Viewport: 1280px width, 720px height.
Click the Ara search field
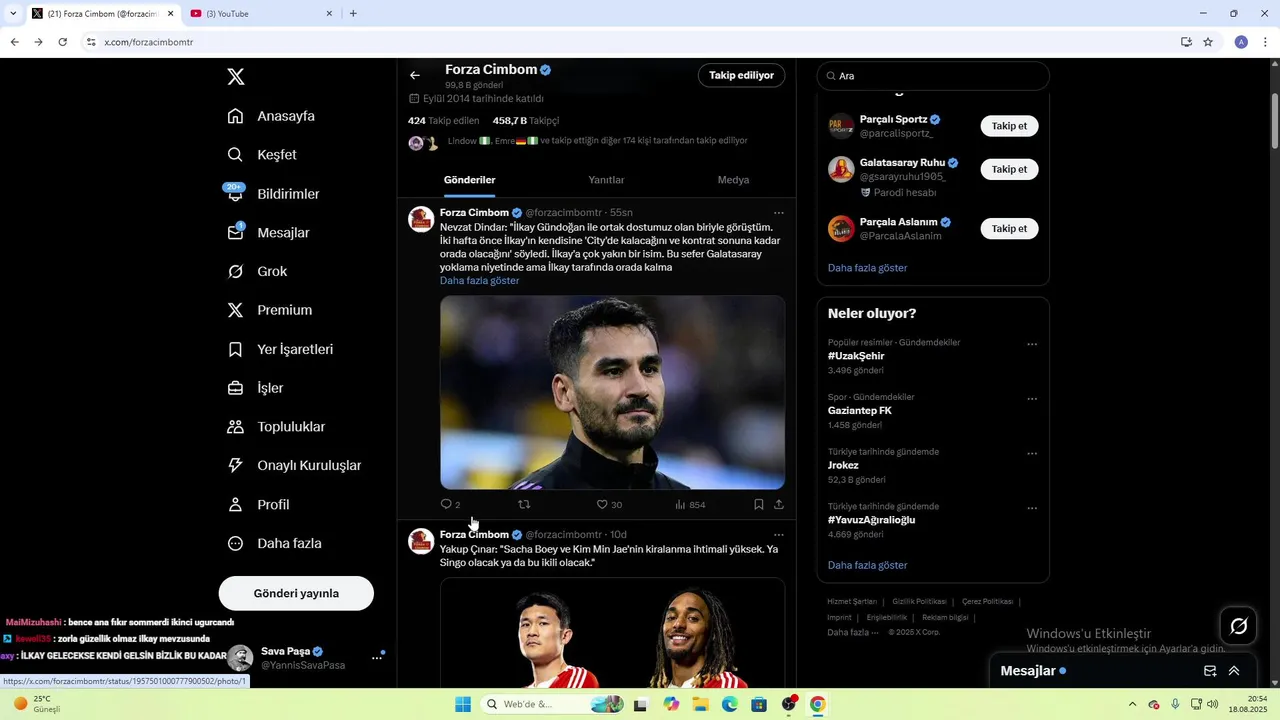[x=933, y=76]
